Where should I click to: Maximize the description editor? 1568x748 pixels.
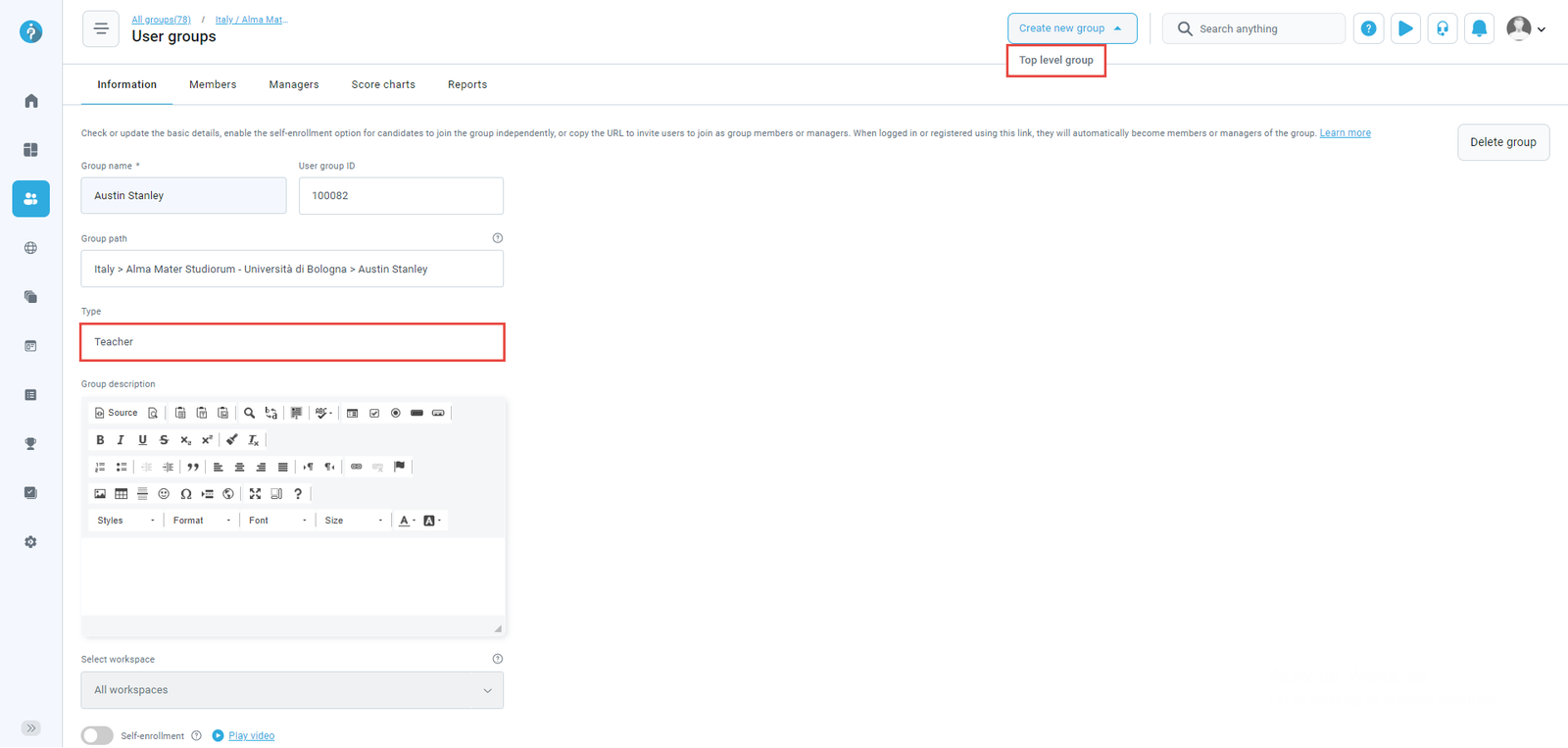[255, 494]
